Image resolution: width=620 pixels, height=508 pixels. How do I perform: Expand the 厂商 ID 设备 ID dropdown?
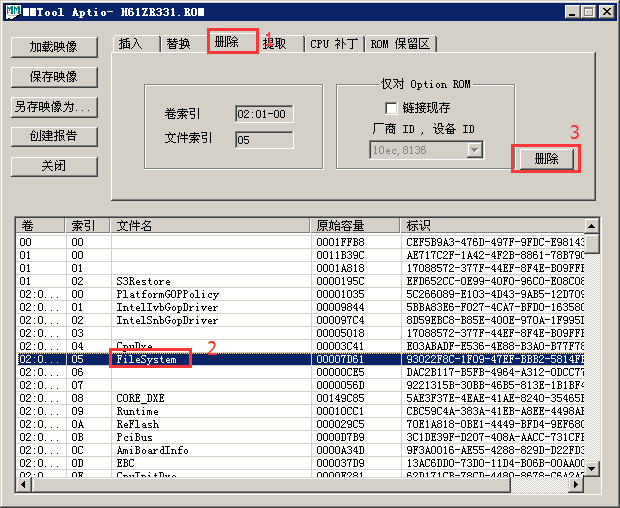(474, 150)
